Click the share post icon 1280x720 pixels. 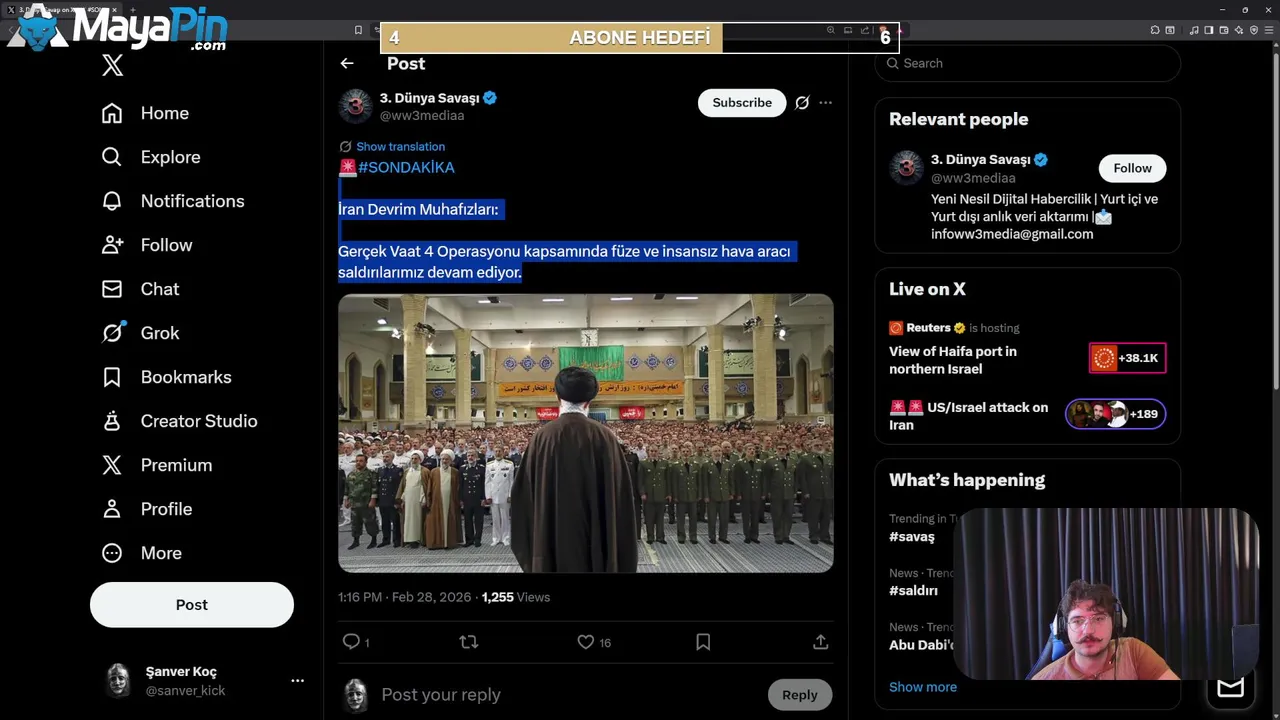[820, 642]
